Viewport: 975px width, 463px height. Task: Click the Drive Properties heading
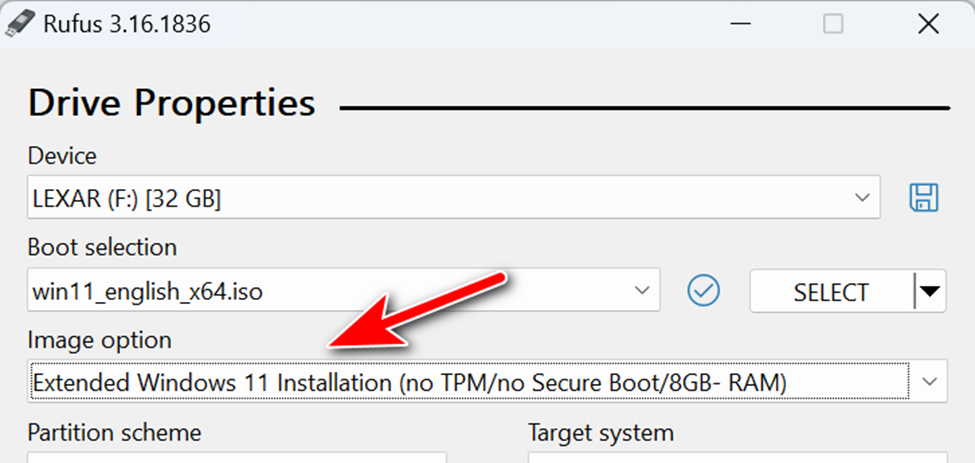point(172,103)
